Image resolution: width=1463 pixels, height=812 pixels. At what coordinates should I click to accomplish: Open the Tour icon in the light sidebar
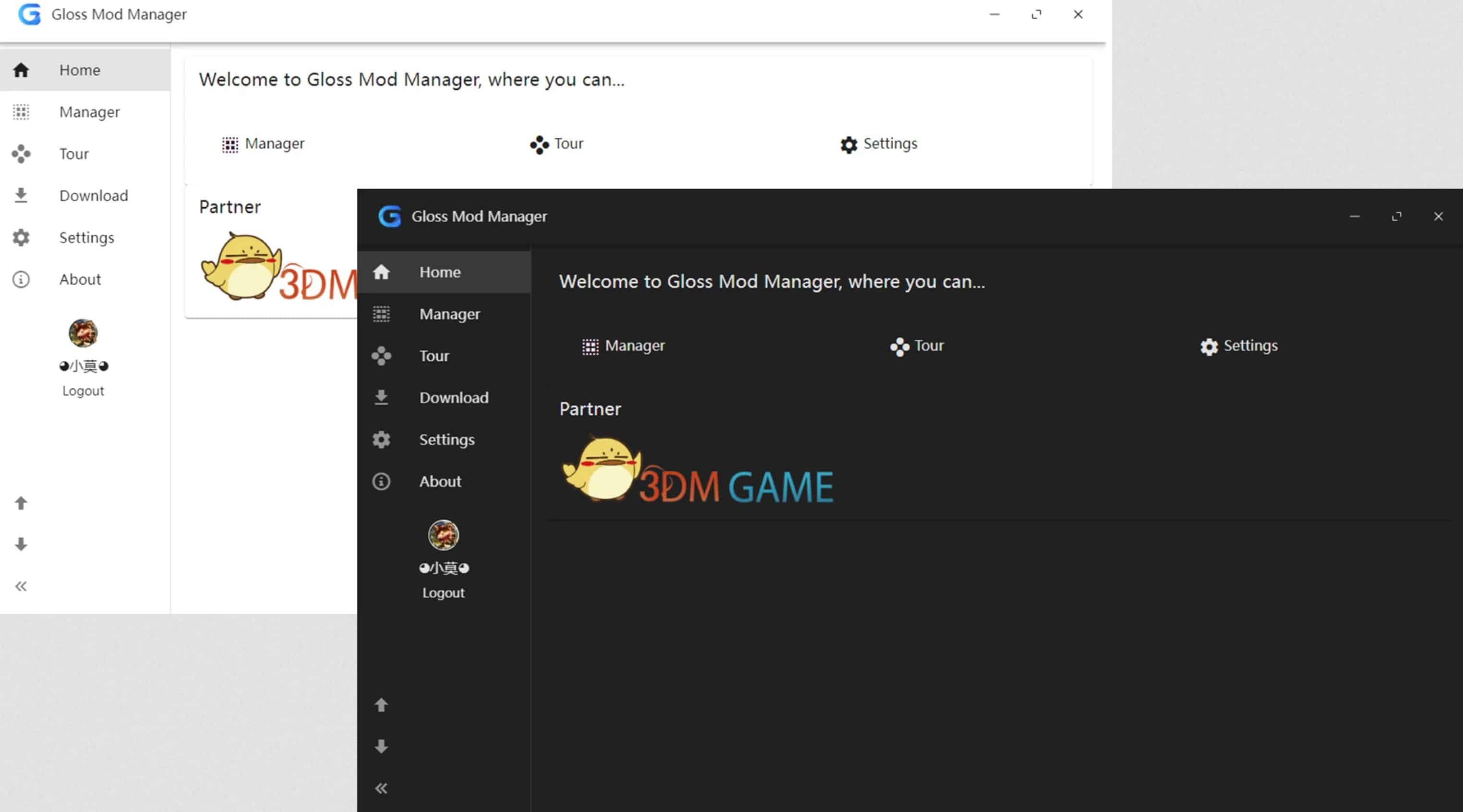tap(21, 154)
